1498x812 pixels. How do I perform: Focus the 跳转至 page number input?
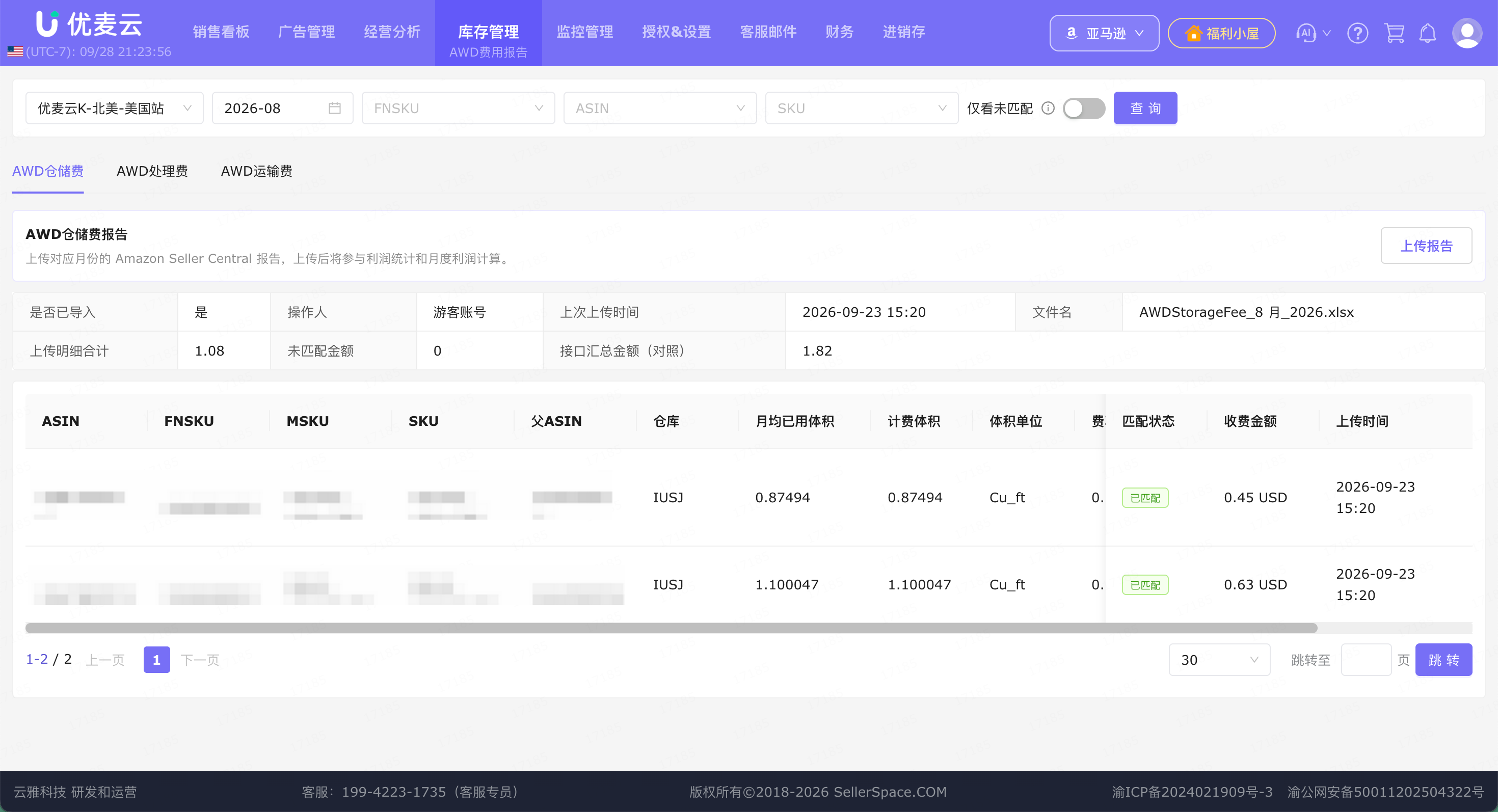[1366, 660]
